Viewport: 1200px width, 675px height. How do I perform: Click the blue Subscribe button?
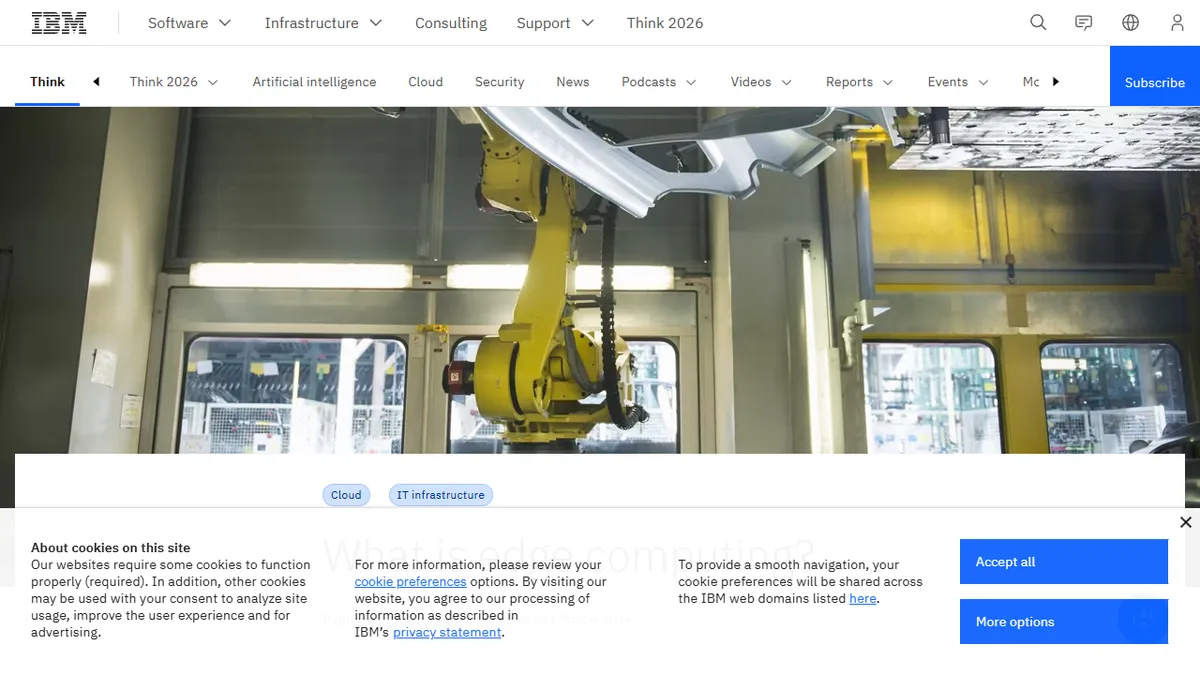coord(1154,81)
